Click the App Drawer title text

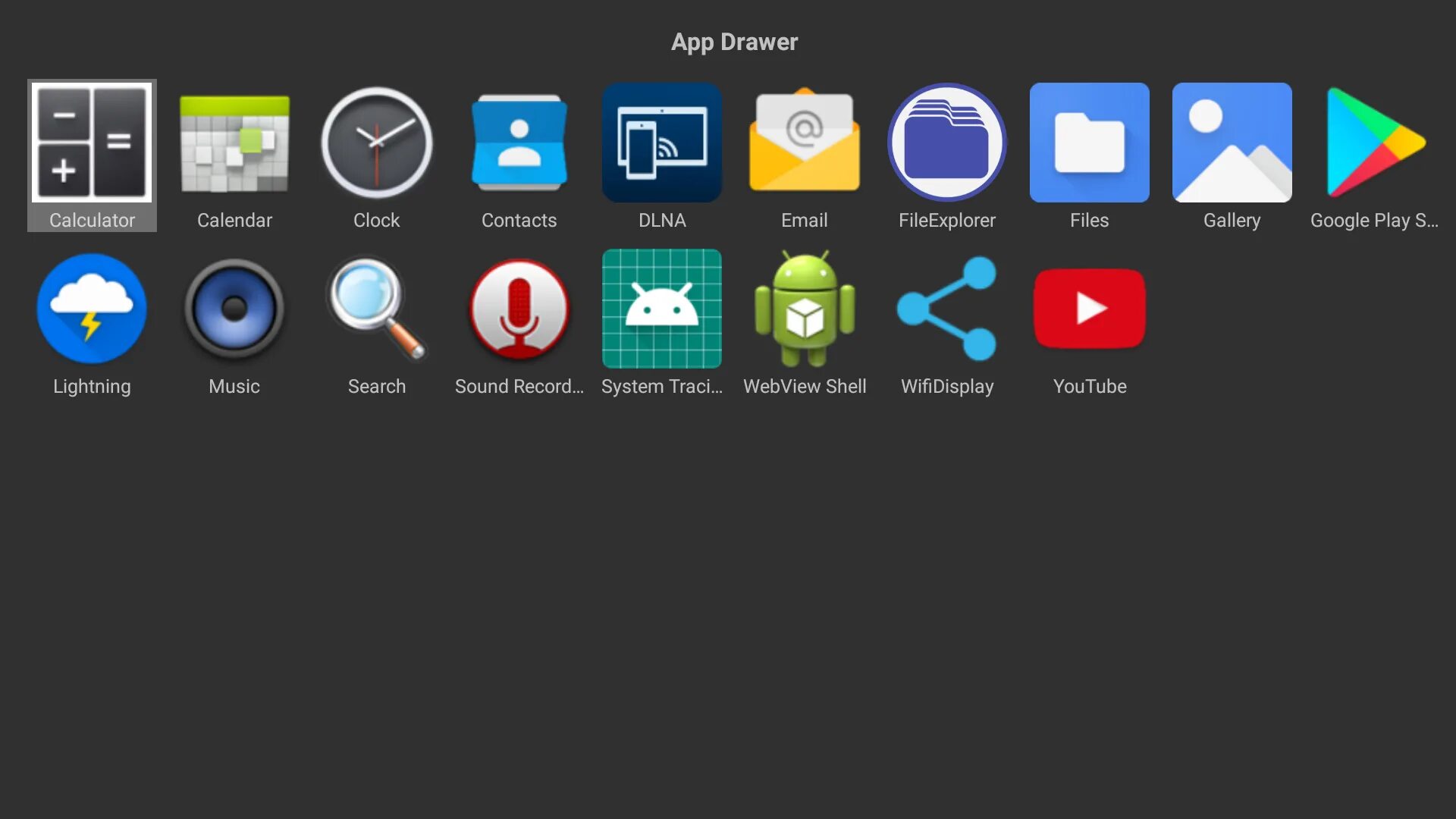point(734,42)
